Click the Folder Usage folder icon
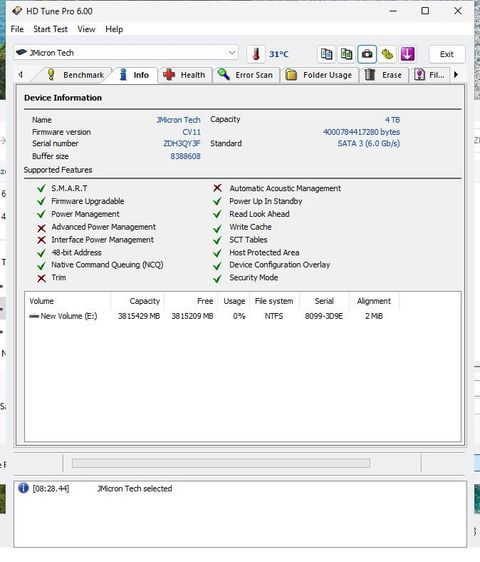This screenshot has height=562, width=480. pos(291,75)
